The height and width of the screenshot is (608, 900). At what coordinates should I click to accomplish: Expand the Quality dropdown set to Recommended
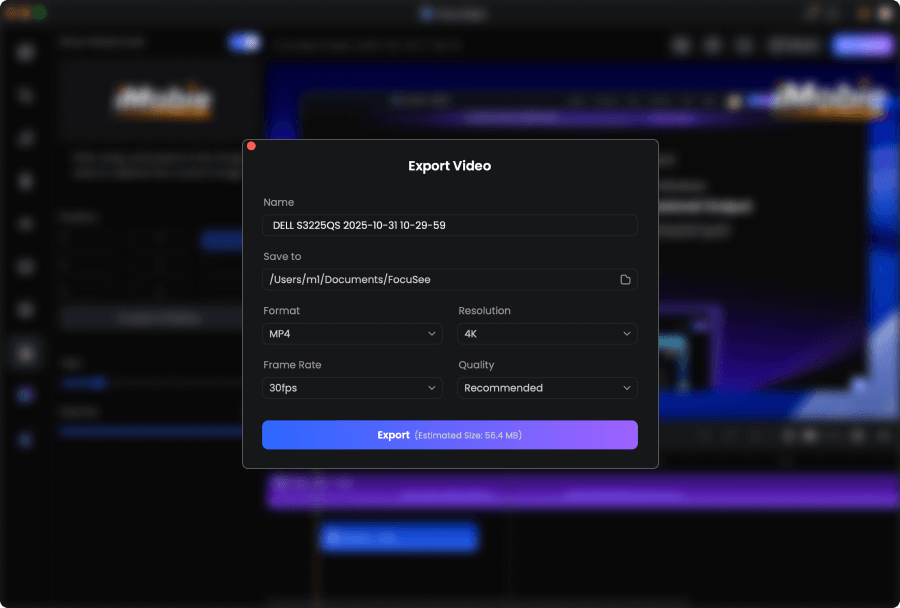point(547,388)
